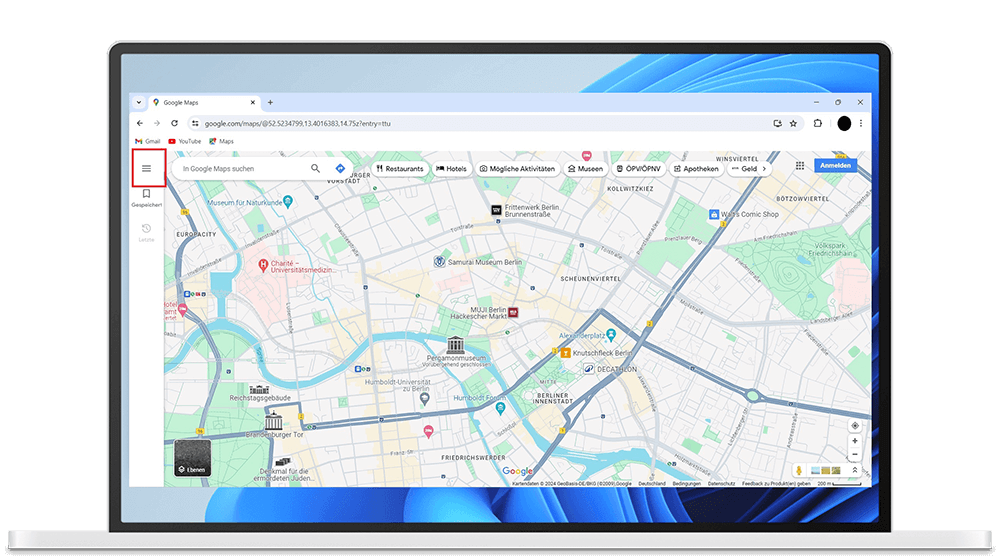
Task: Click the blue directions route icon
Action: click(x=340, y=168)
